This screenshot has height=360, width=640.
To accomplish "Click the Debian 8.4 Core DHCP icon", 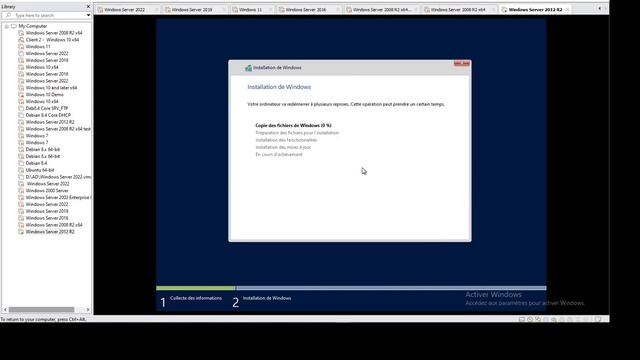I will 21,115.
